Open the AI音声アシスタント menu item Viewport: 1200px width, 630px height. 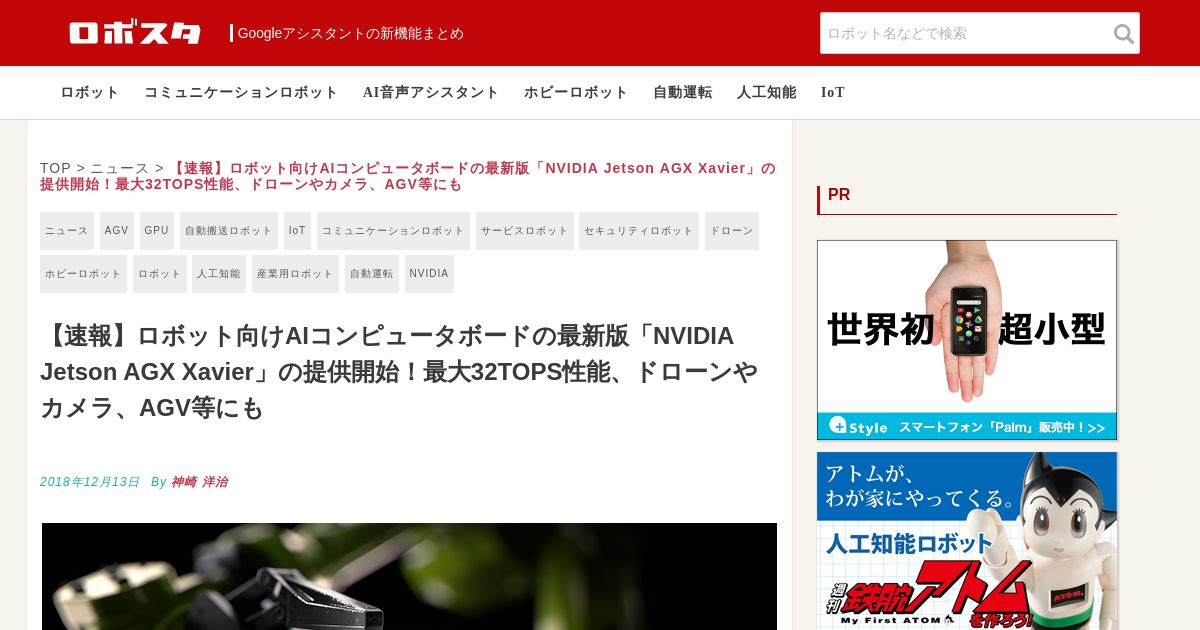pos(431,92)
